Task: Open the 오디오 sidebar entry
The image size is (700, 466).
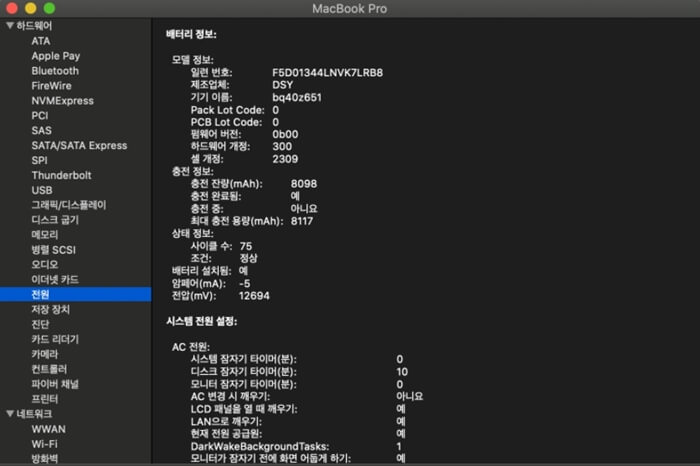Action: point(45,265)
